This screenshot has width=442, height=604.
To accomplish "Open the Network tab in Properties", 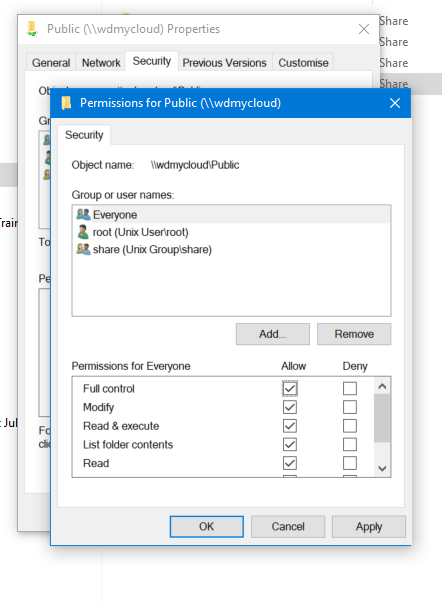I will 101,63.
